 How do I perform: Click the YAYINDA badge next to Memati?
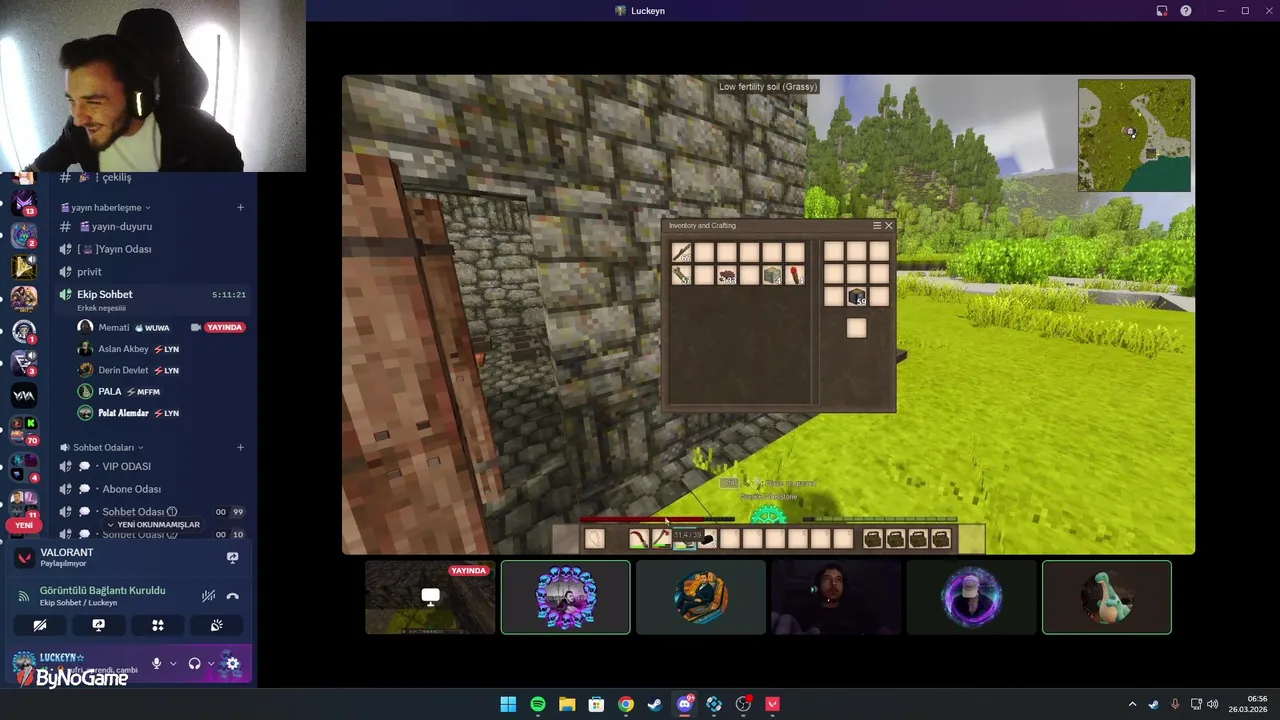pyautogui.click(x=225, y=327)
